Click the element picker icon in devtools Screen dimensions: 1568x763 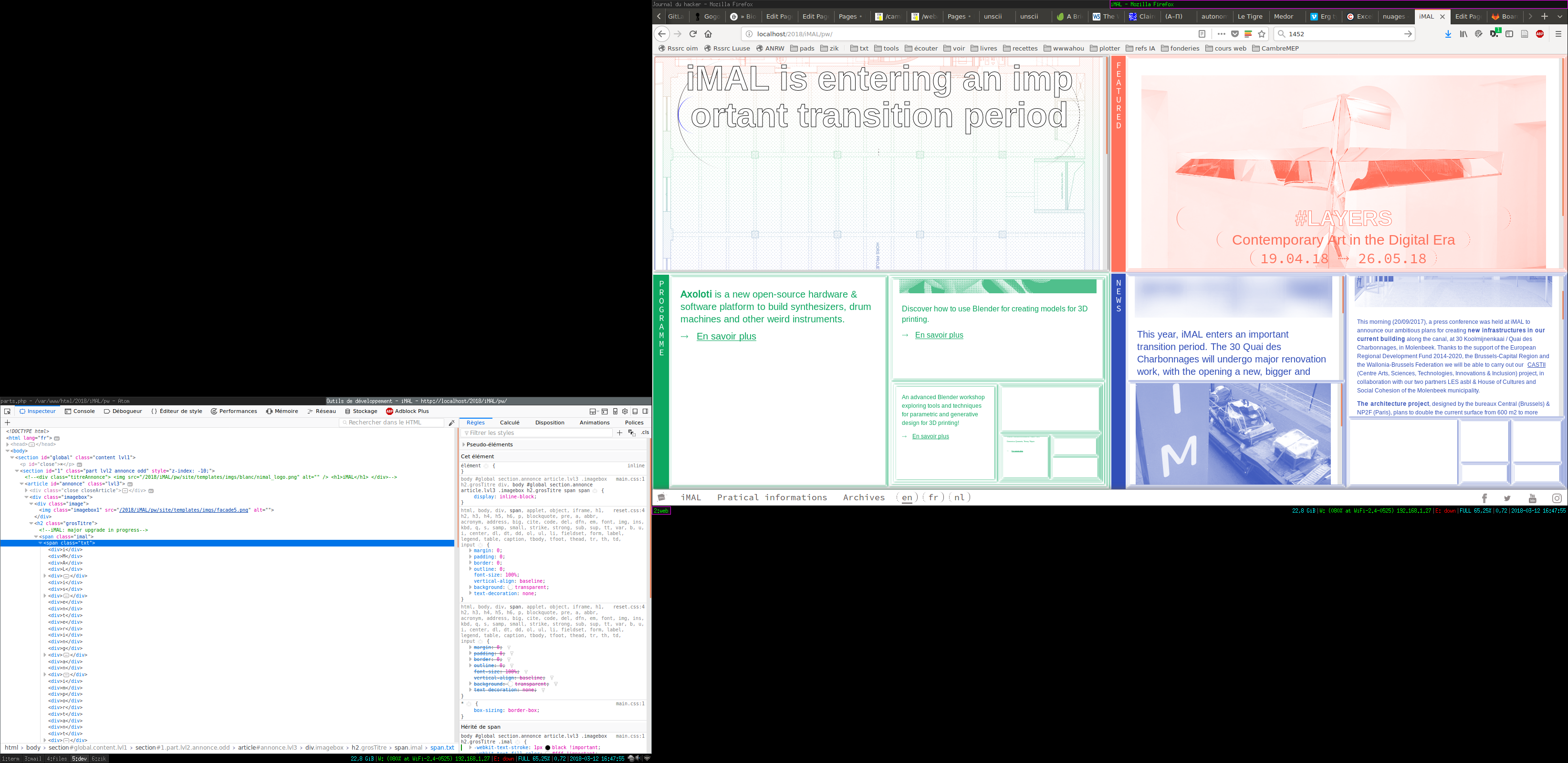[x=7, y=412]
